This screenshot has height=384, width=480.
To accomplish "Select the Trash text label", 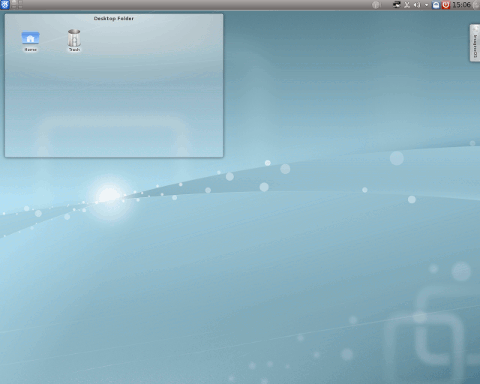I will [74, 50].
